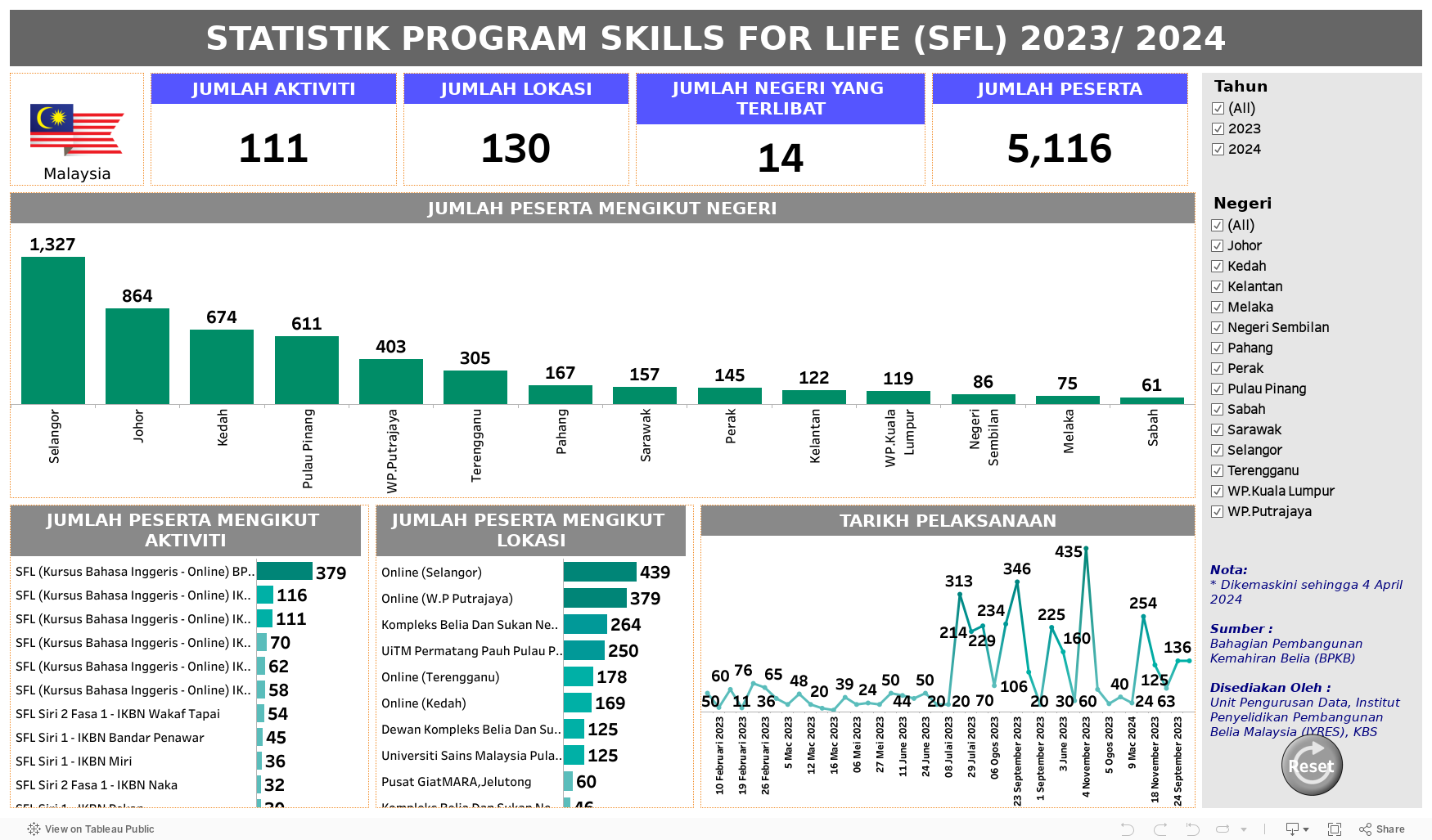Click the JUMLAH PESERTA value 5,116
This screenshot has width=1432, height=840.
1060,148
